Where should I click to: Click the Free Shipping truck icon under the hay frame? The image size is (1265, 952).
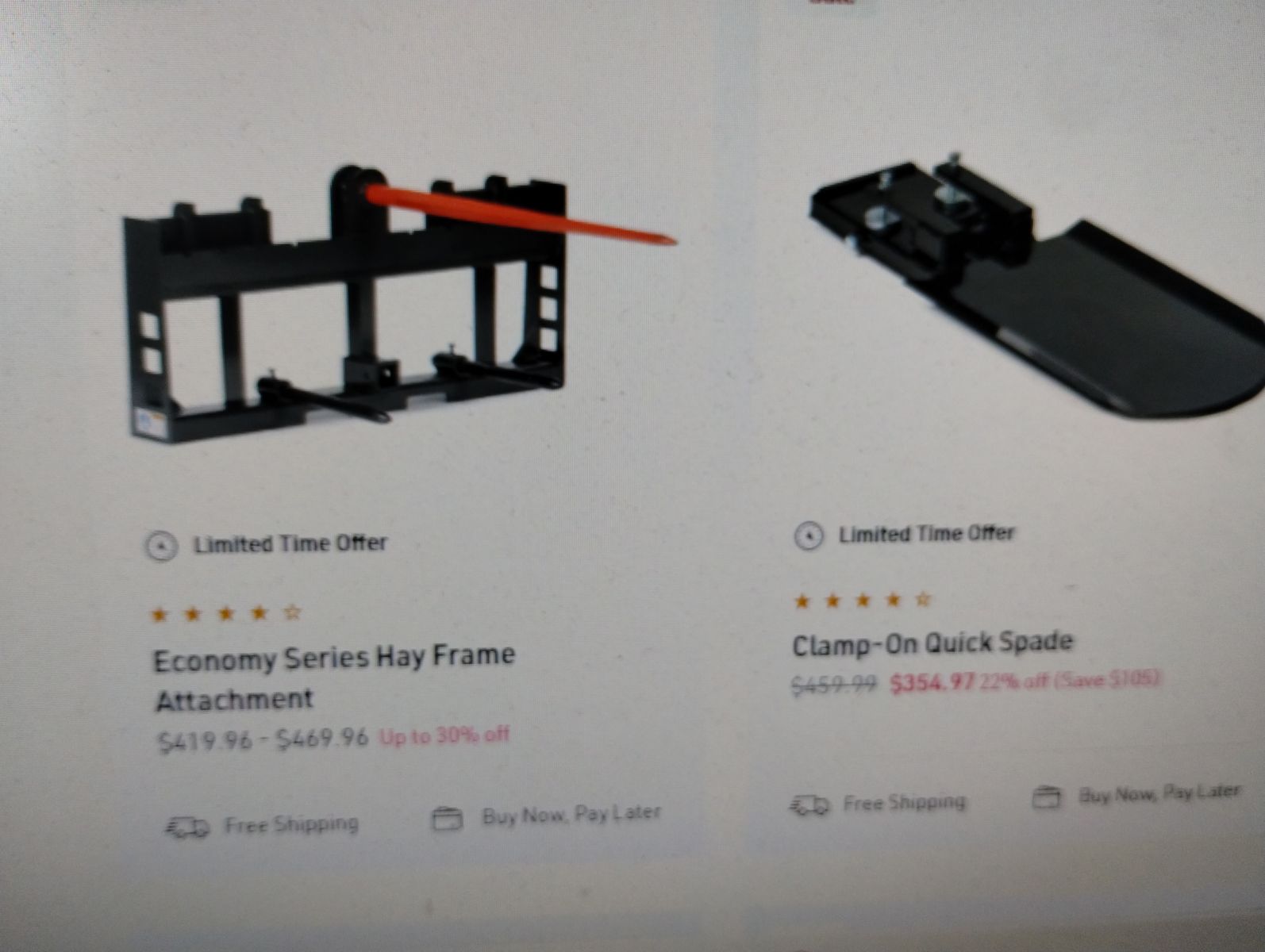pyautogui.click(x=187, y=827)
